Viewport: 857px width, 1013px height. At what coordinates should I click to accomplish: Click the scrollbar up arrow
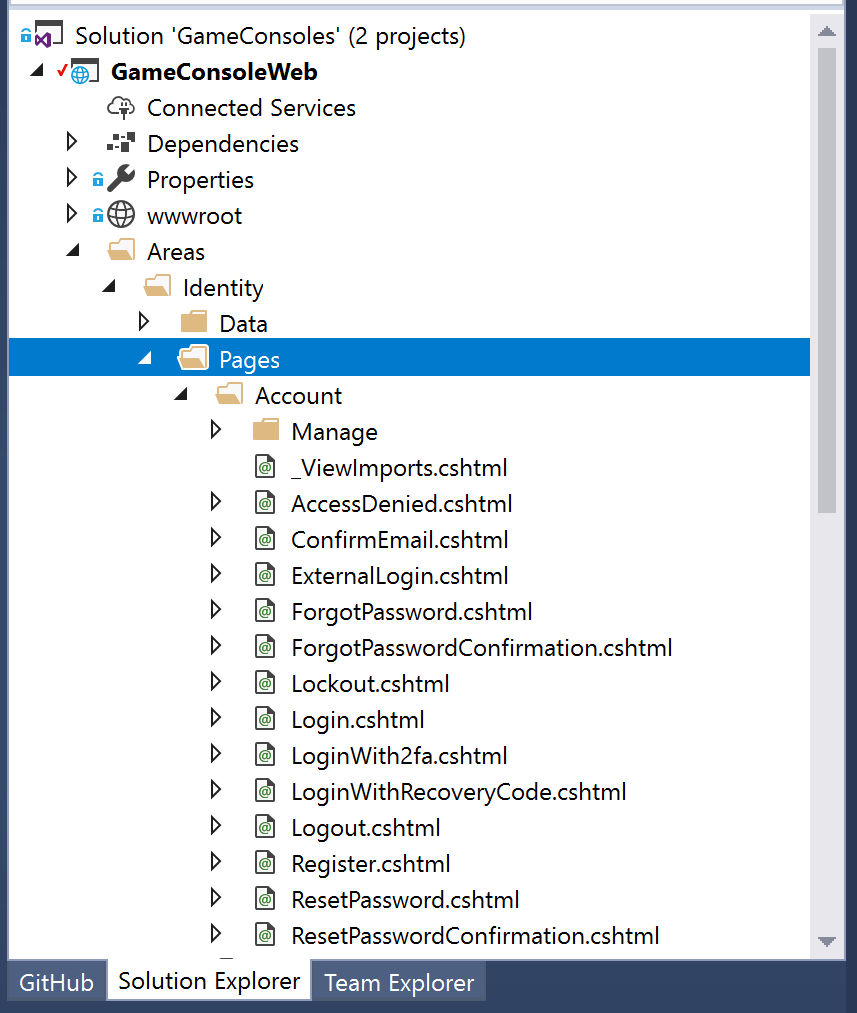coord(827,31)
